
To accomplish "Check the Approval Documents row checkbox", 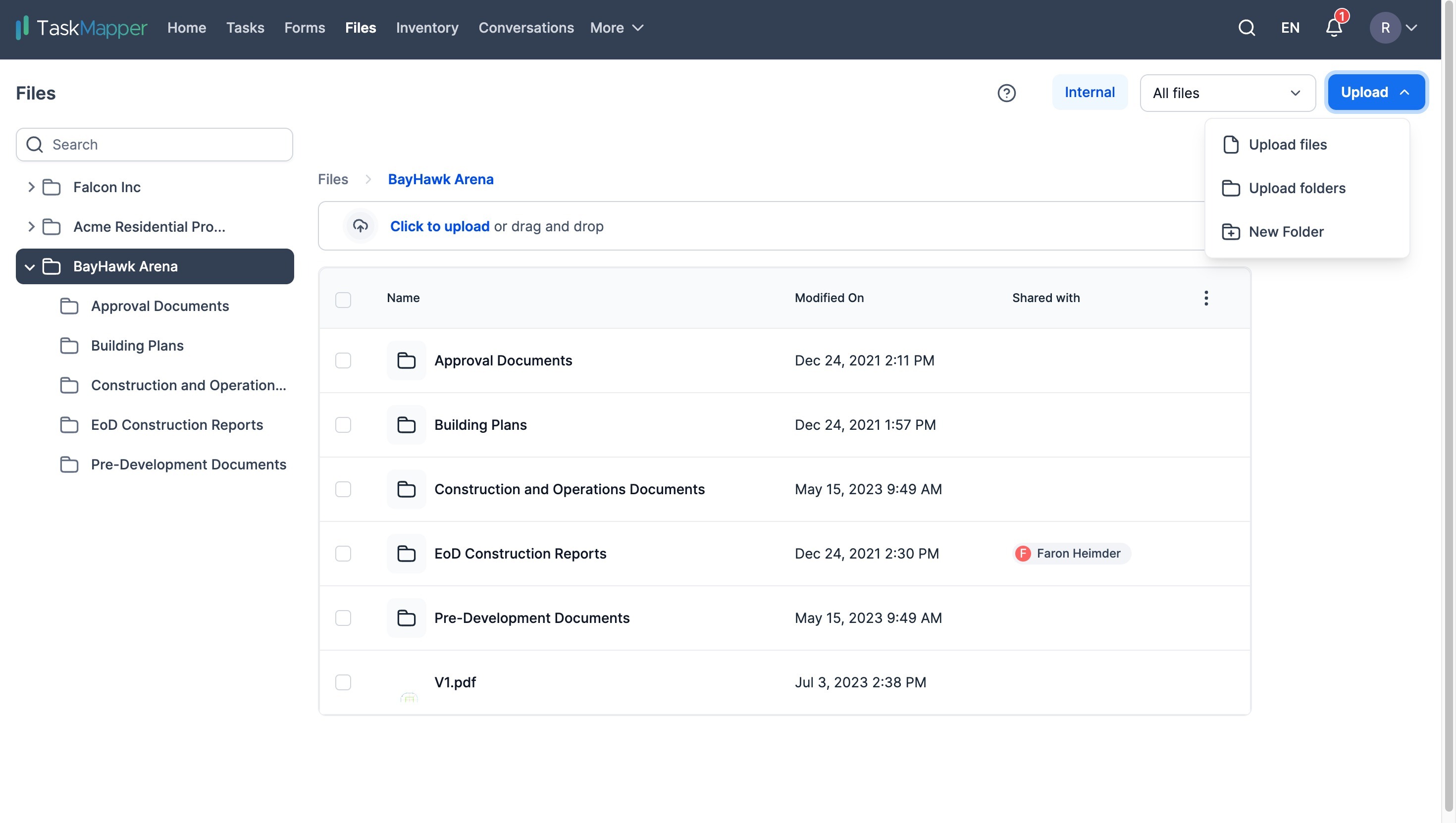I will pyautogui.click(x=343, y=360).
